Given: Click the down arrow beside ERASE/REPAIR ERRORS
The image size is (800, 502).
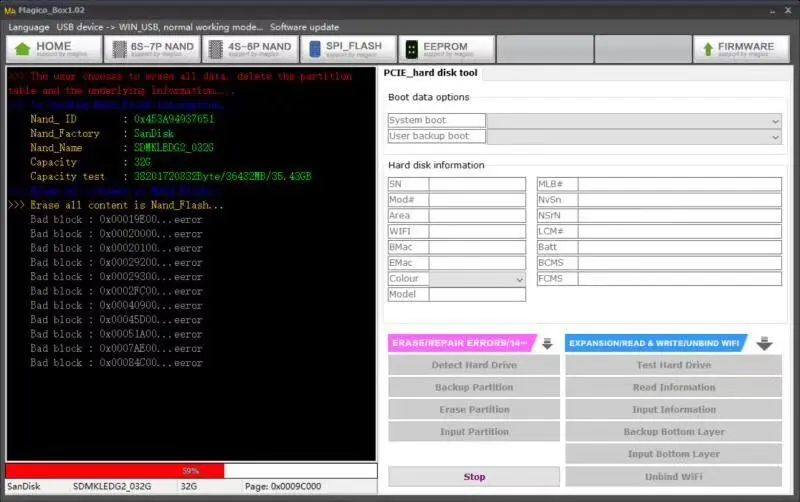Looking at the screenshot, I should pos(547,344).
